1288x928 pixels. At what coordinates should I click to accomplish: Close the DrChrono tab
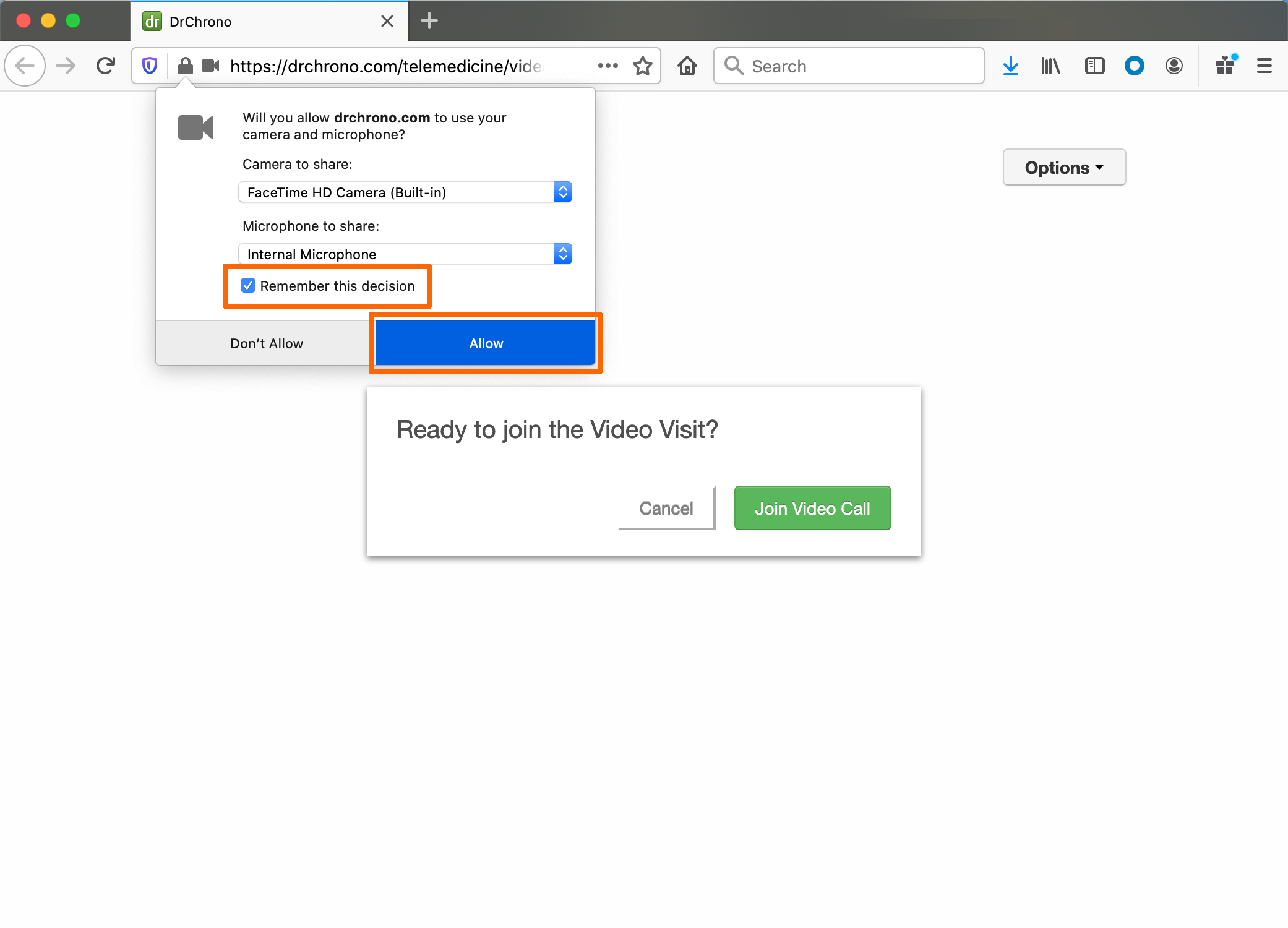point(387,22)
